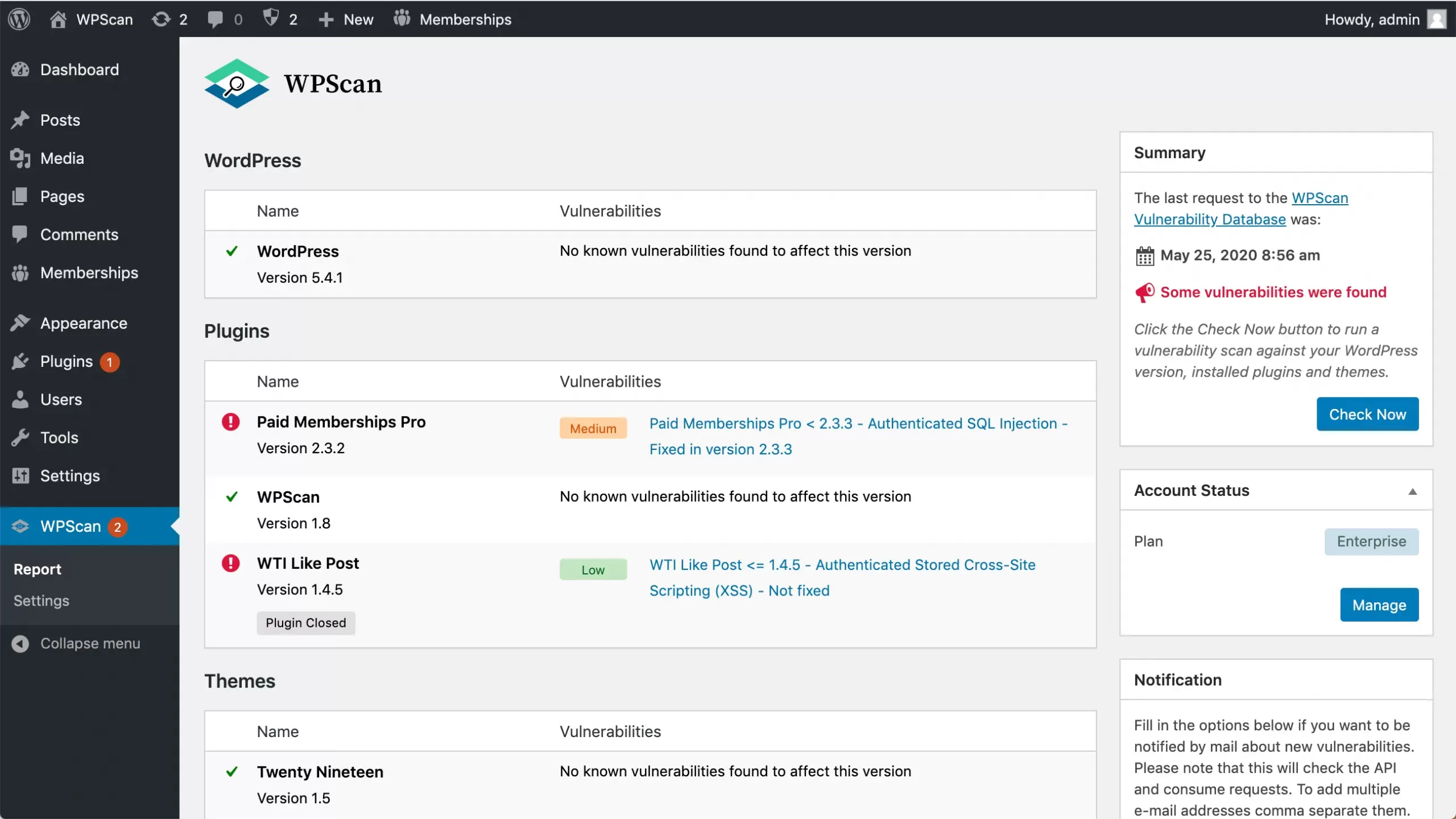Select Settings under the WPScan menu
This screenshot has width=1456, height=819.
coord(41,601)
